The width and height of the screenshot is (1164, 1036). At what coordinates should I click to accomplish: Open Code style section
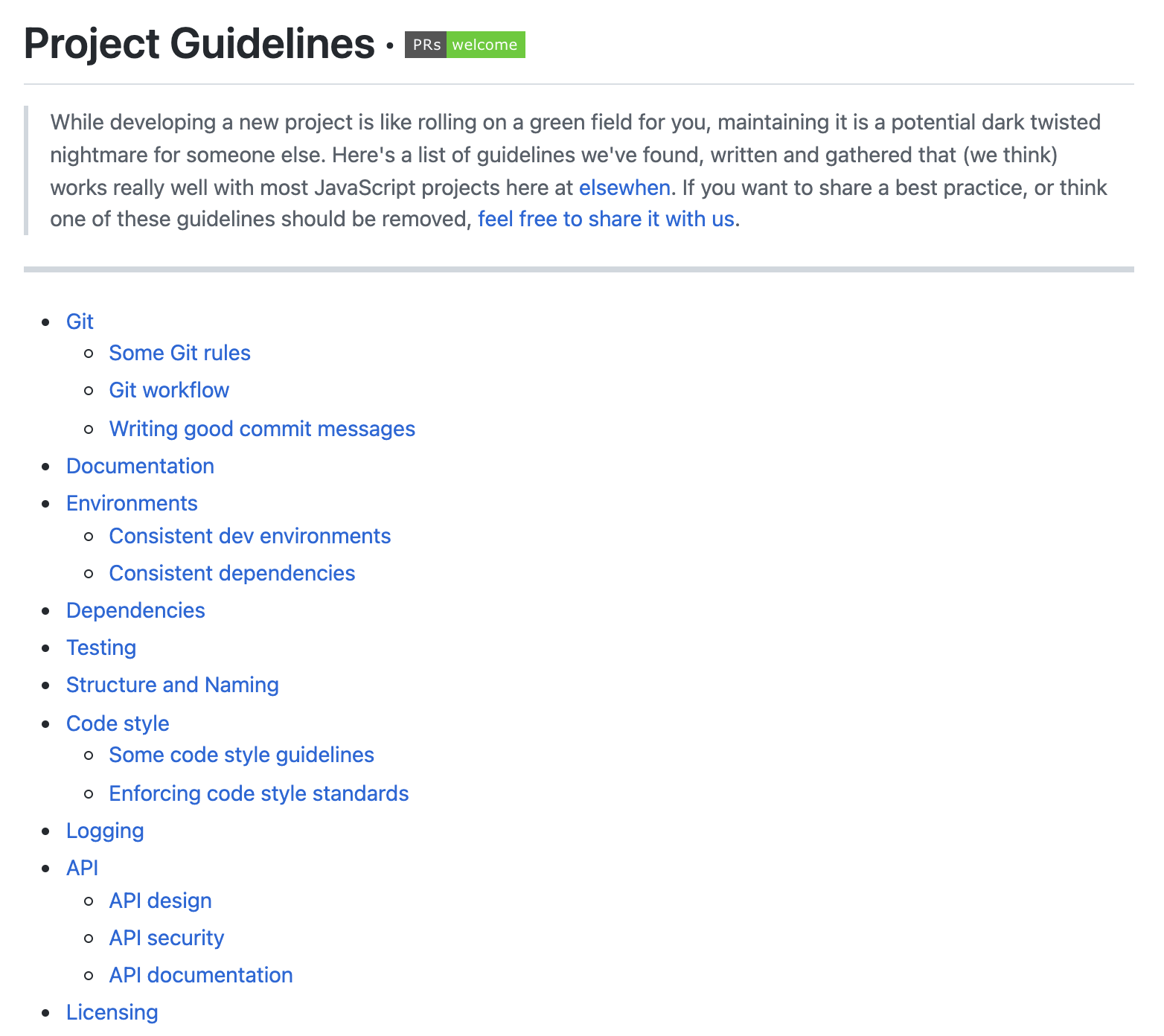click(118, 723)
